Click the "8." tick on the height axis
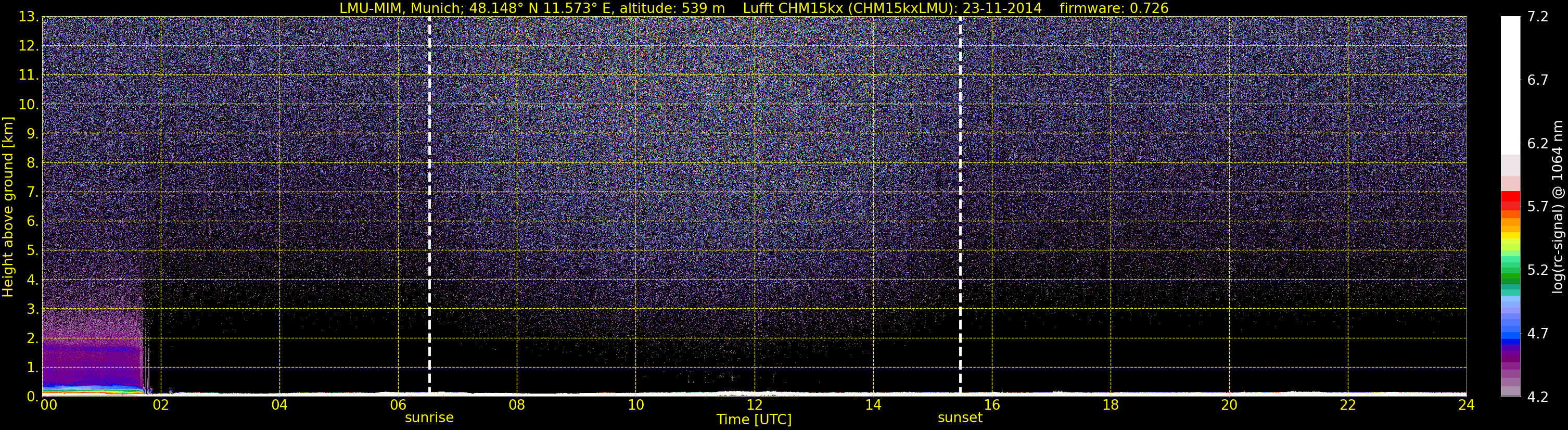The image size is (1568, 430). [x=32, y=162]
